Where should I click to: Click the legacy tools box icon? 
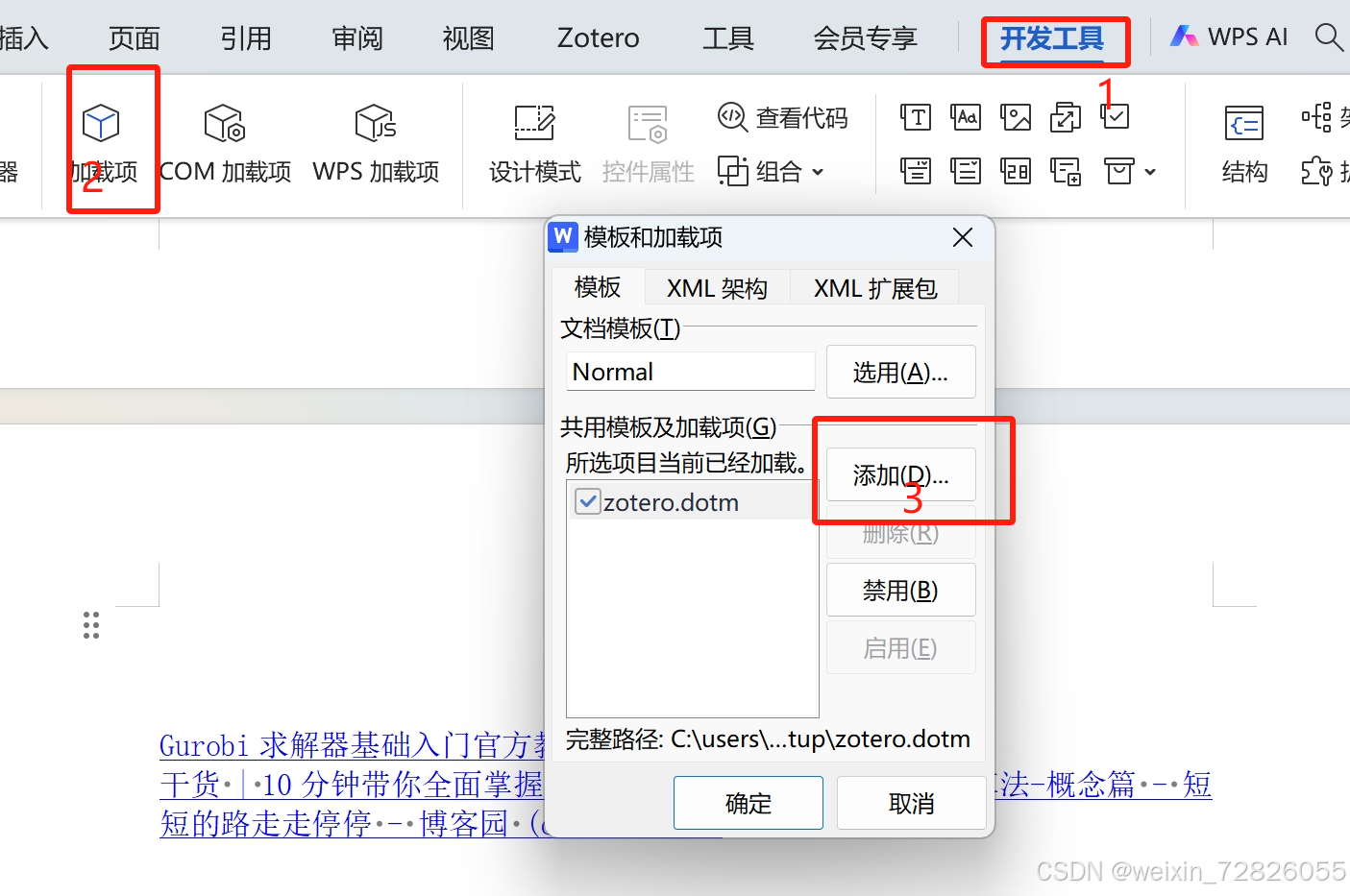[1118, 171]
